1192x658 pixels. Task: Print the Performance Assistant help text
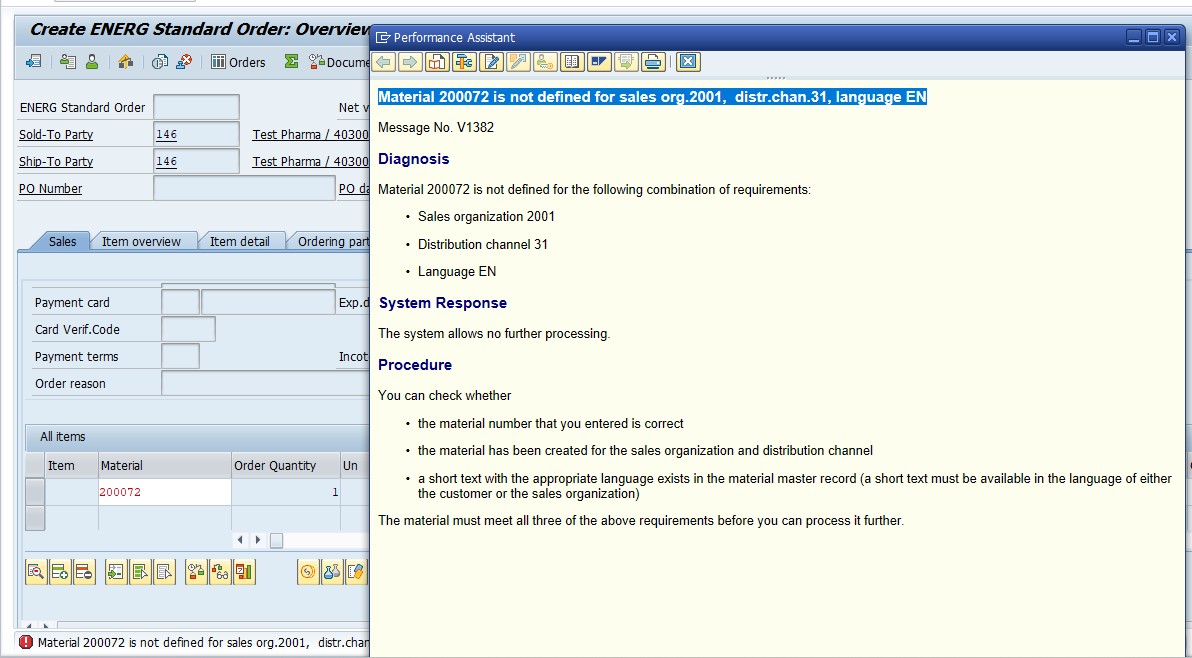pos(653,62)
